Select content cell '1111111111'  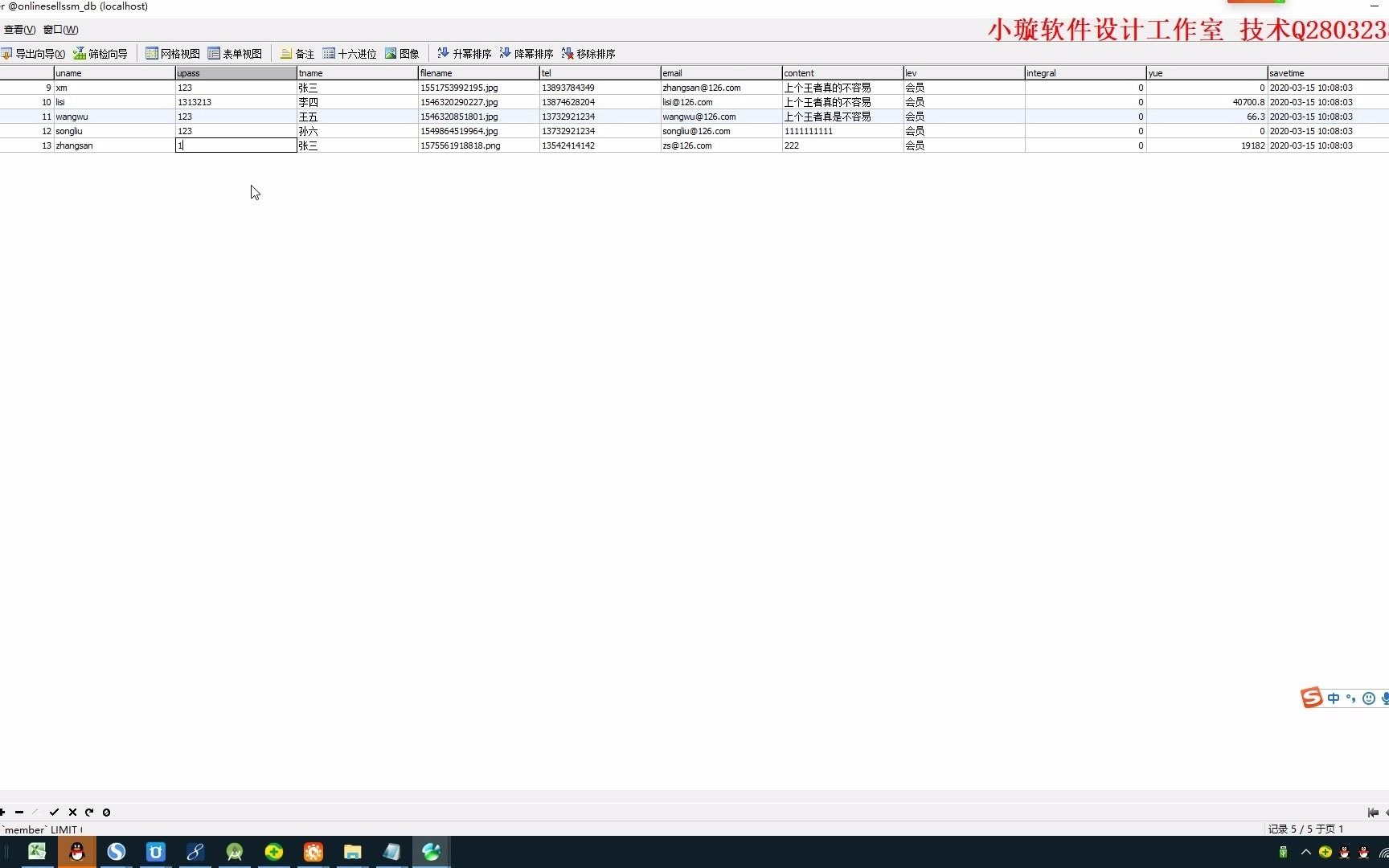pos(842,131)
